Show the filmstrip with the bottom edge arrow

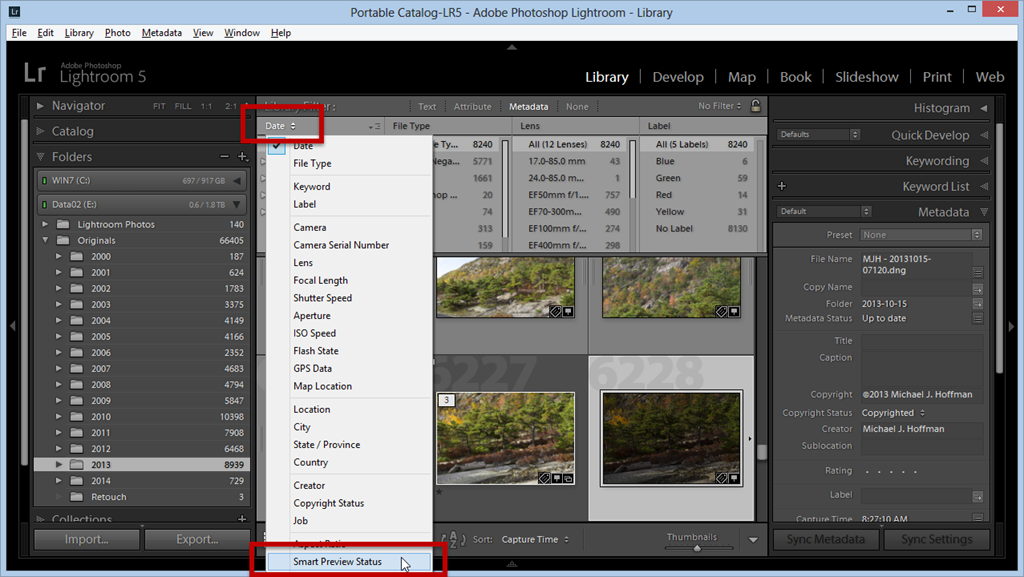coord(512,564)
